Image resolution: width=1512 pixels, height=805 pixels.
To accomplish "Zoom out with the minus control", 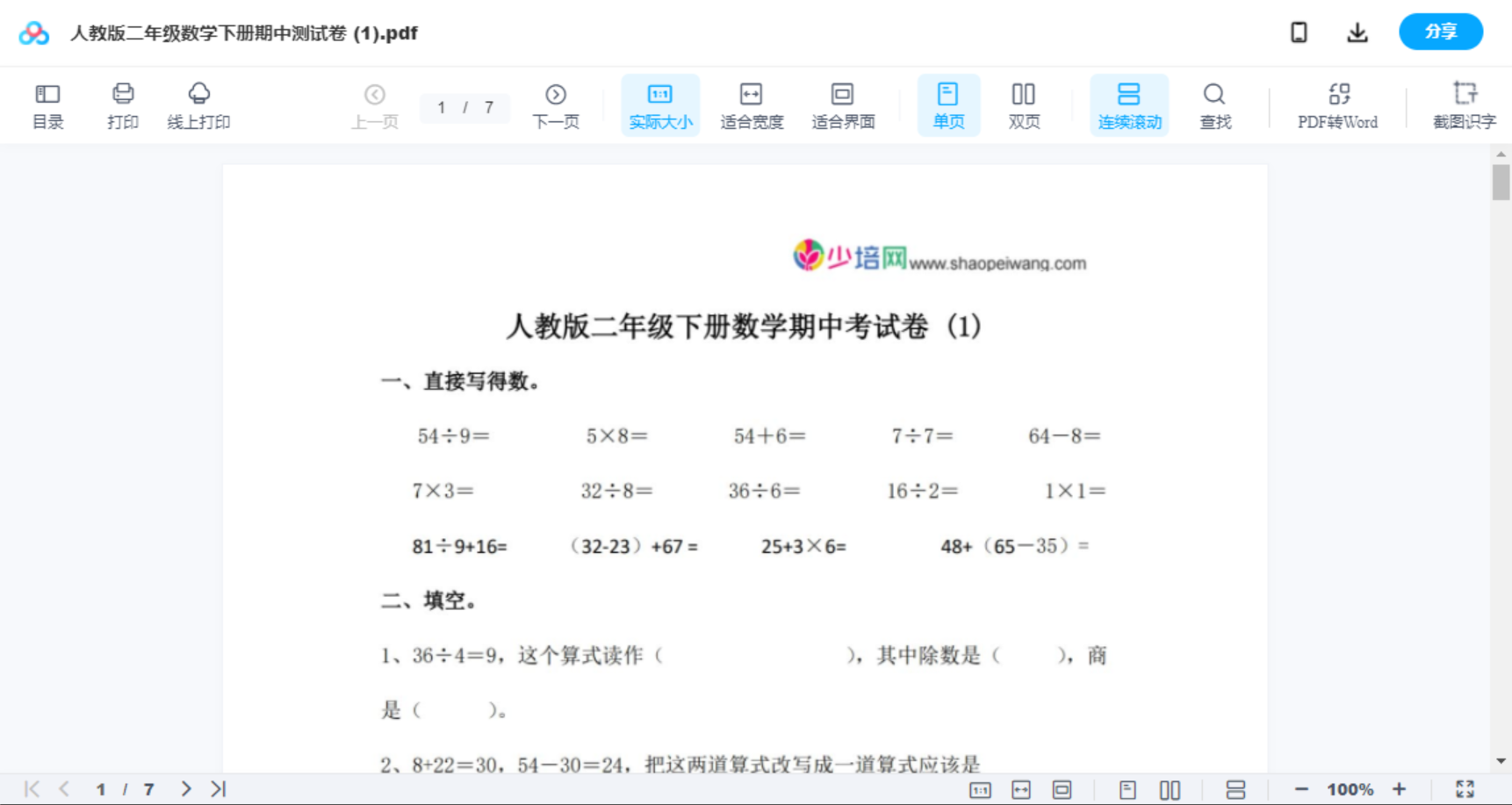I will click(1304, 788).
